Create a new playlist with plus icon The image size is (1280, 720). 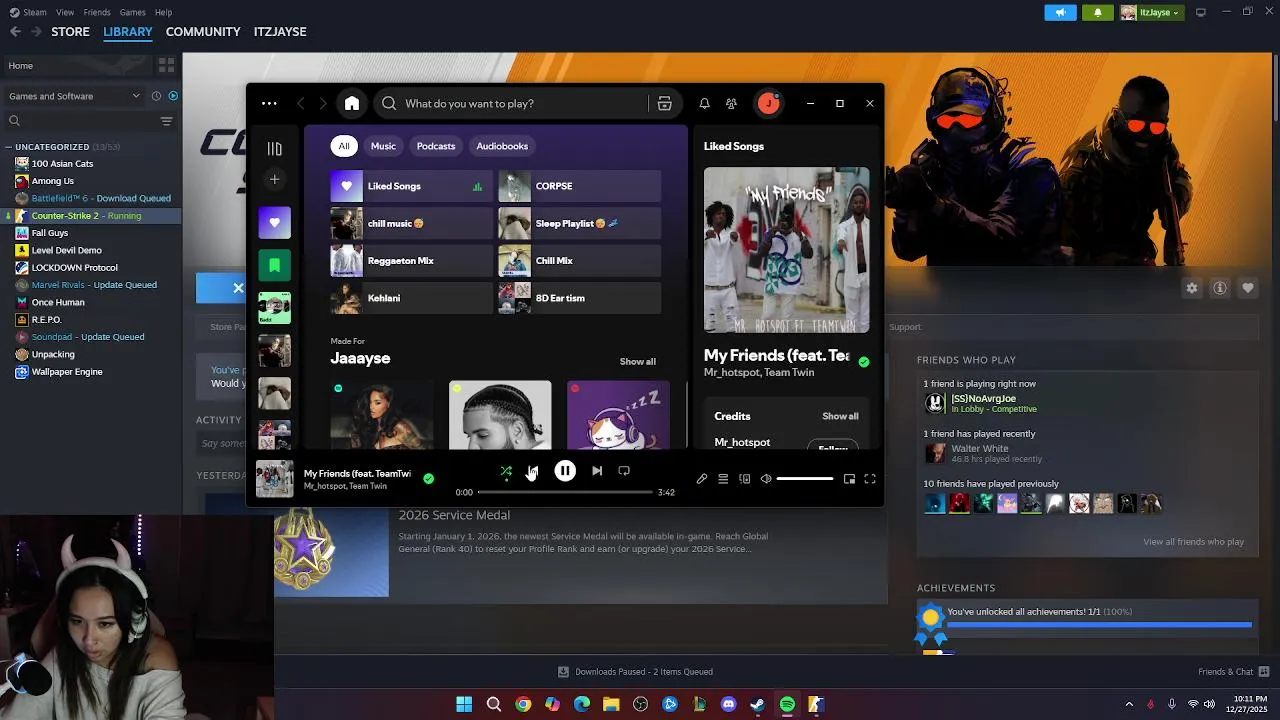coord(274,179)
